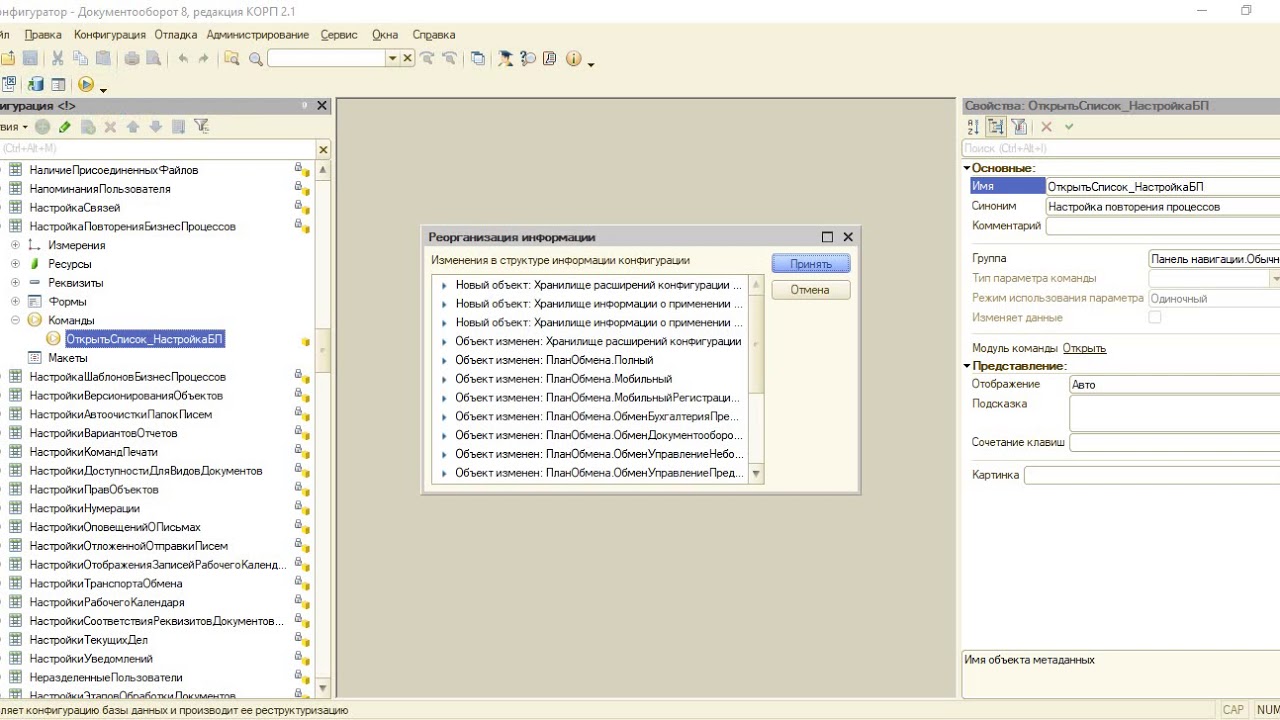
Task: Click the Cut scissors icon in the toolbar
Action: point(57,59)
